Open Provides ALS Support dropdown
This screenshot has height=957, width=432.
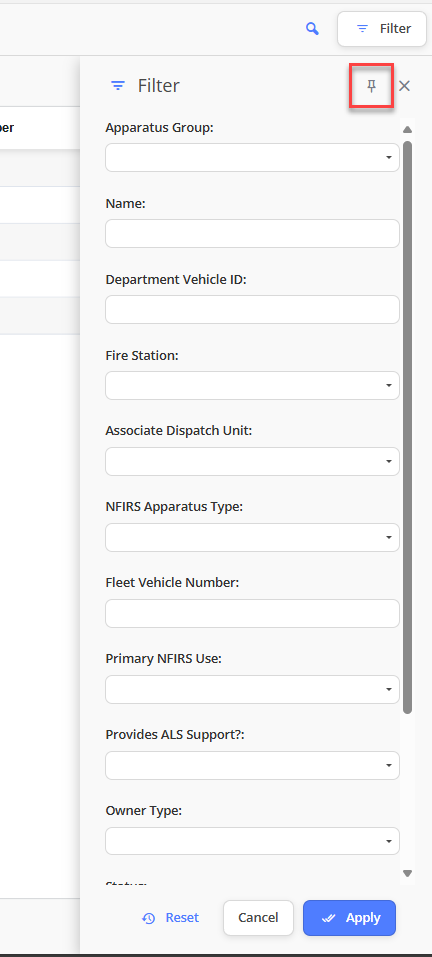[253, 765]
